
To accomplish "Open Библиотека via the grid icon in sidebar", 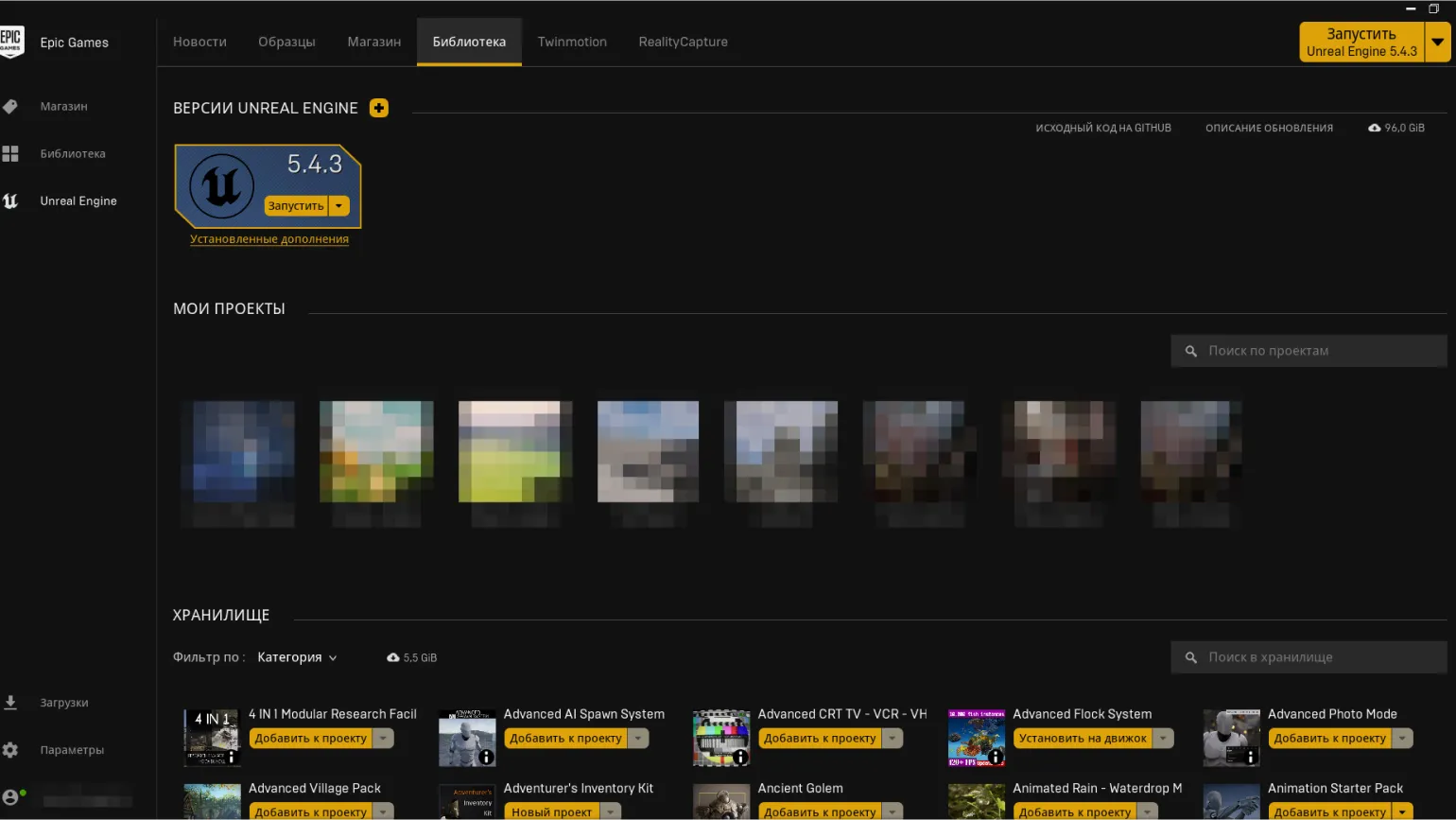I will point(10,153).
